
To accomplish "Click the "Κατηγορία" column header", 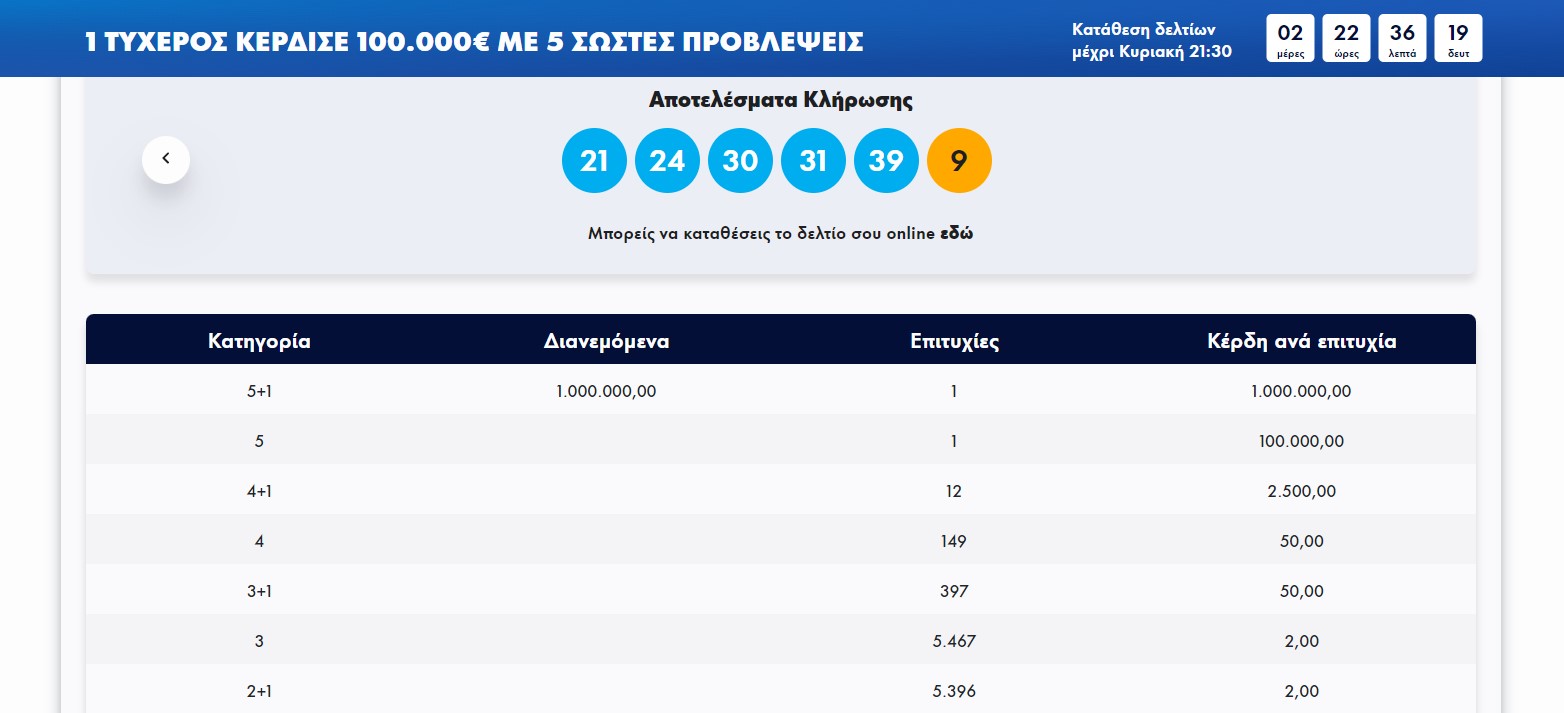I will point(259,341).
